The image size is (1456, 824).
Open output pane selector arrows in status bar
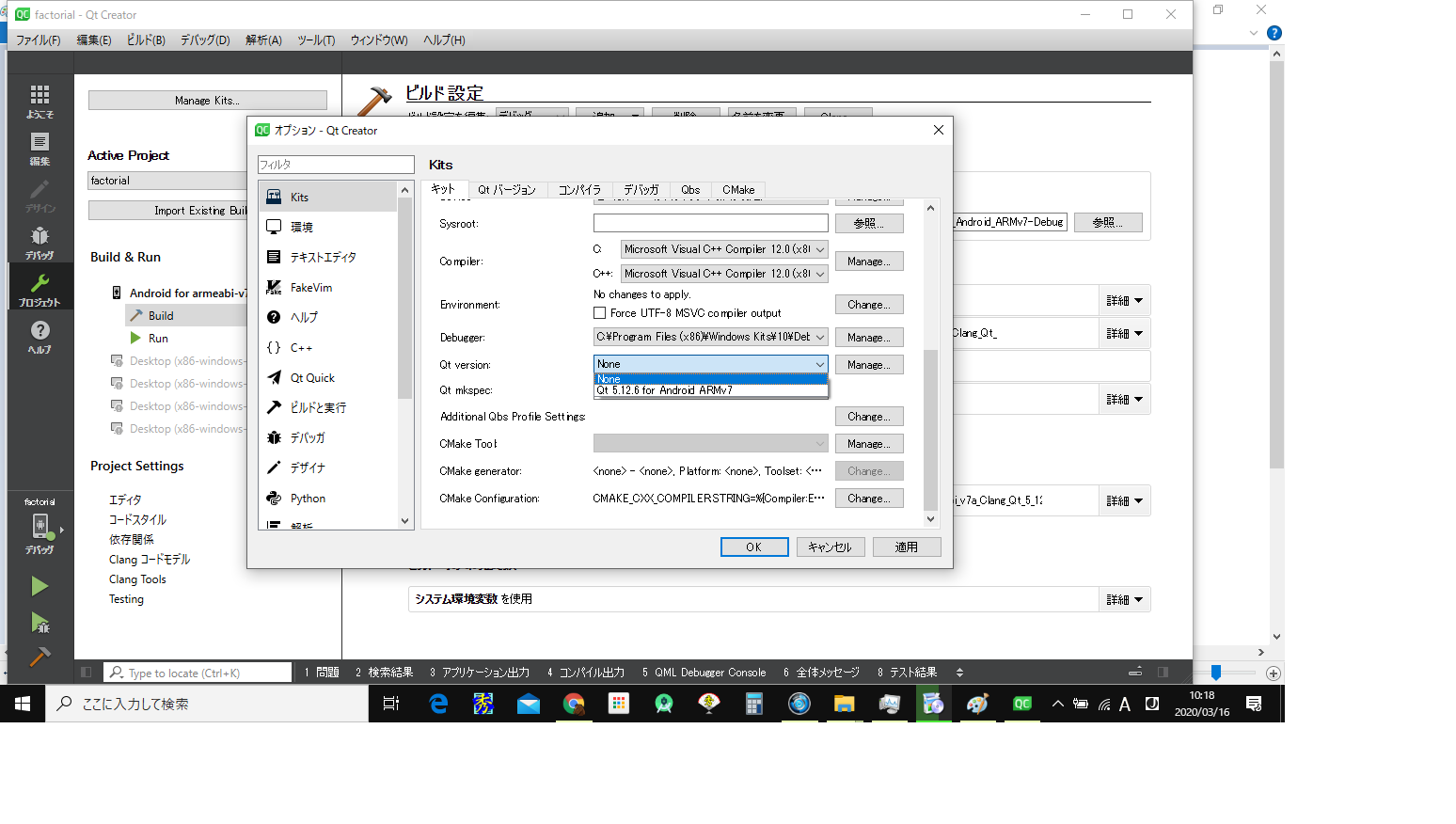[959, 673]
